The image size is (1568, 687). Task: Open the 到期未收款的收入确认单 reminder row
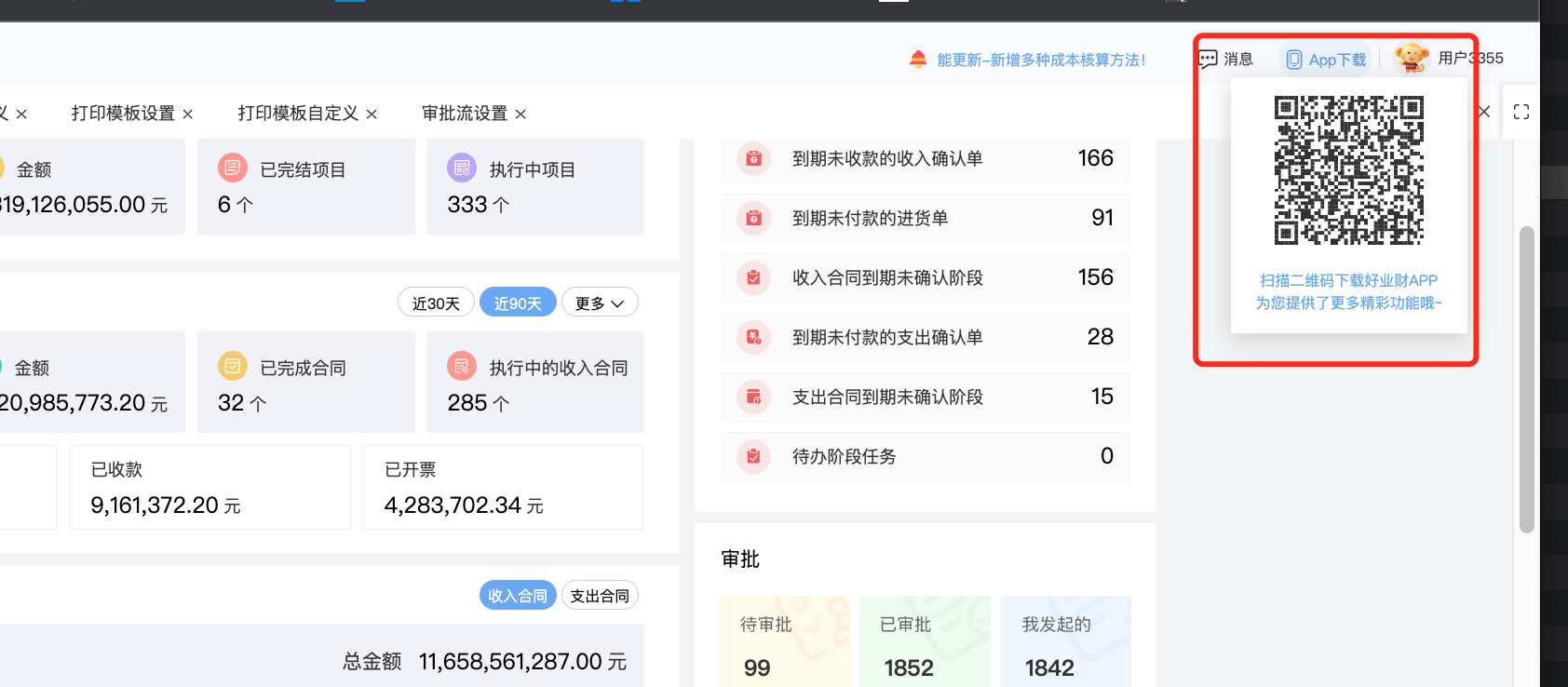[925, 158]
